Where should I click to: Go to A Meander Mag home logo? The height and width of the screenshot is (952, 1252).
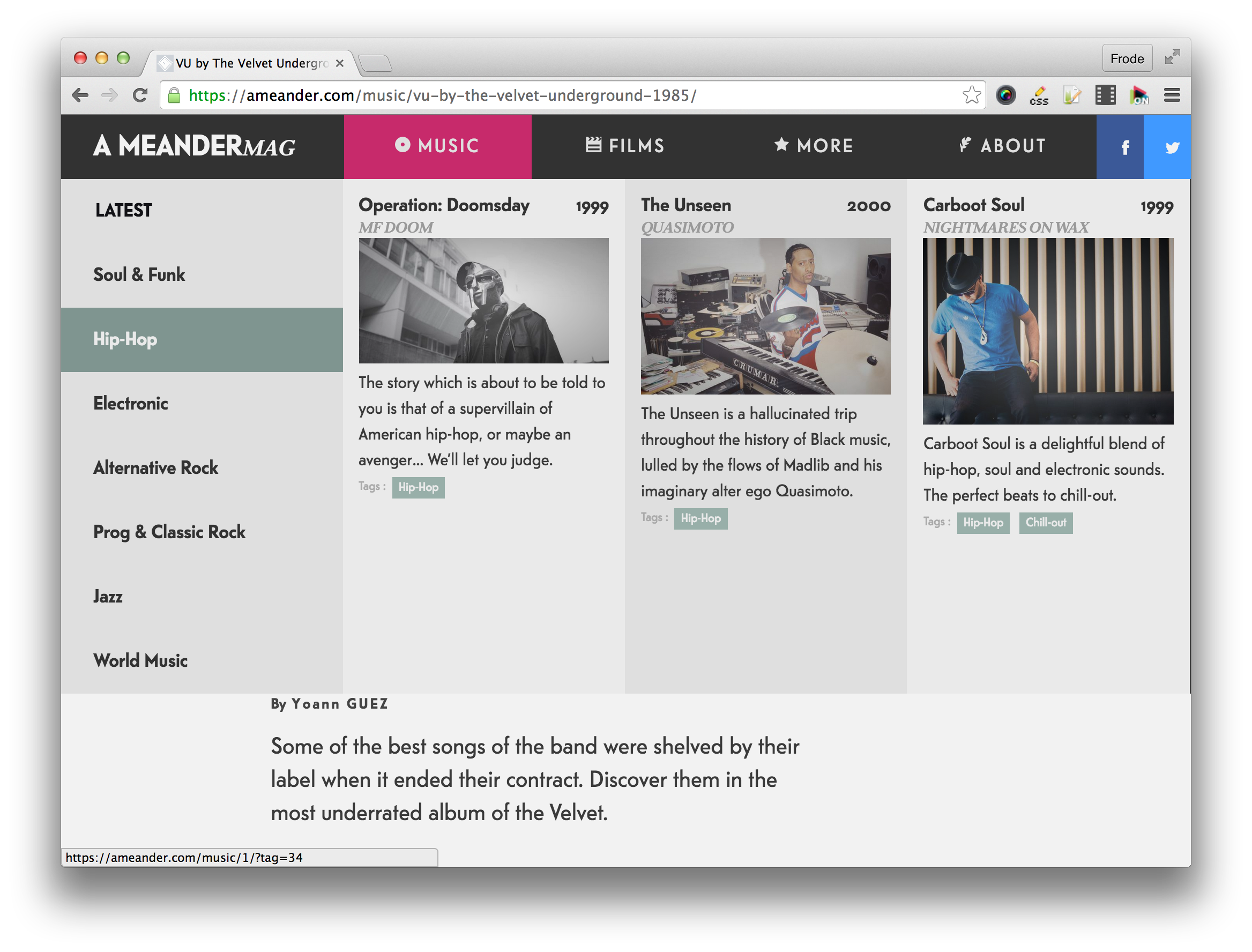[195, 146]
